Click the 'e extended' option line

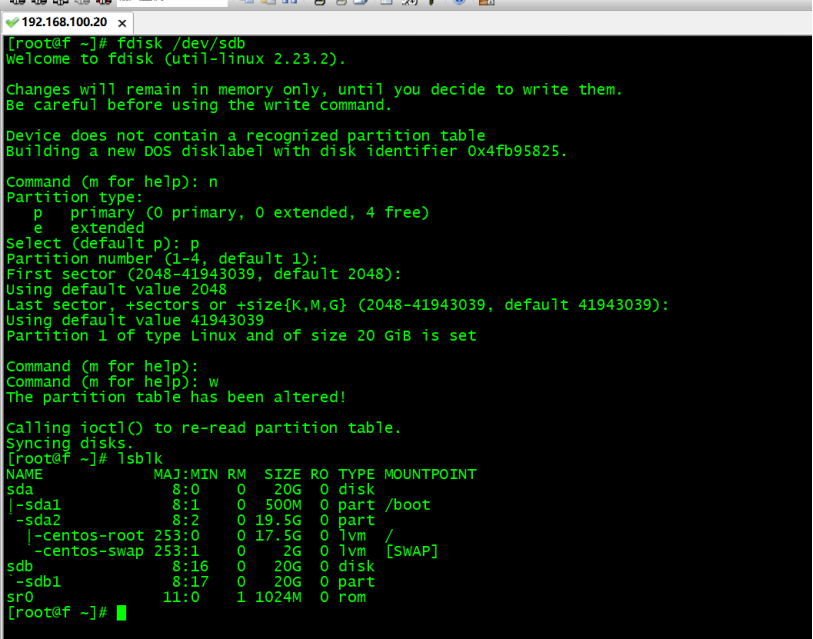[89, 228]
